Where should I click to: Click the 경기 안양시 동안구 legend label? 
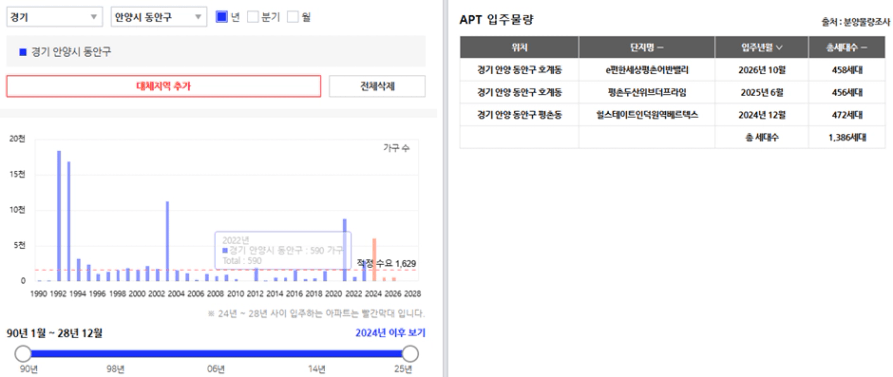[71, 52]
